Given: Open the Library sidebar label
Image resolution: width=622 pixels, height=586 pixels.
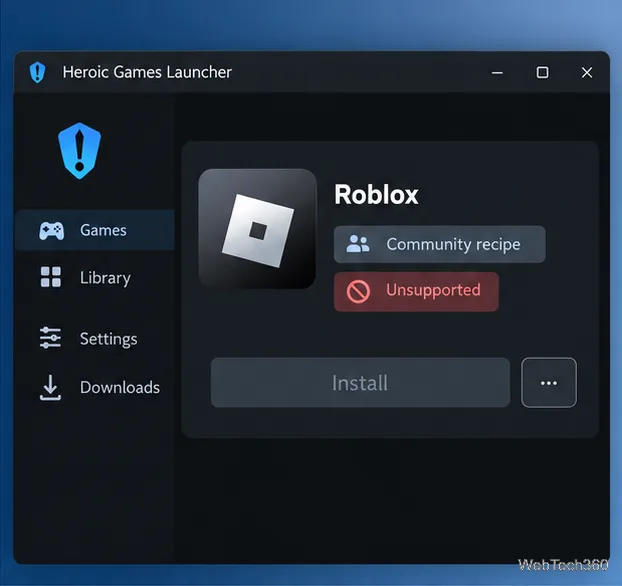Looking at the screenshot, I should (x=105, y=278).
